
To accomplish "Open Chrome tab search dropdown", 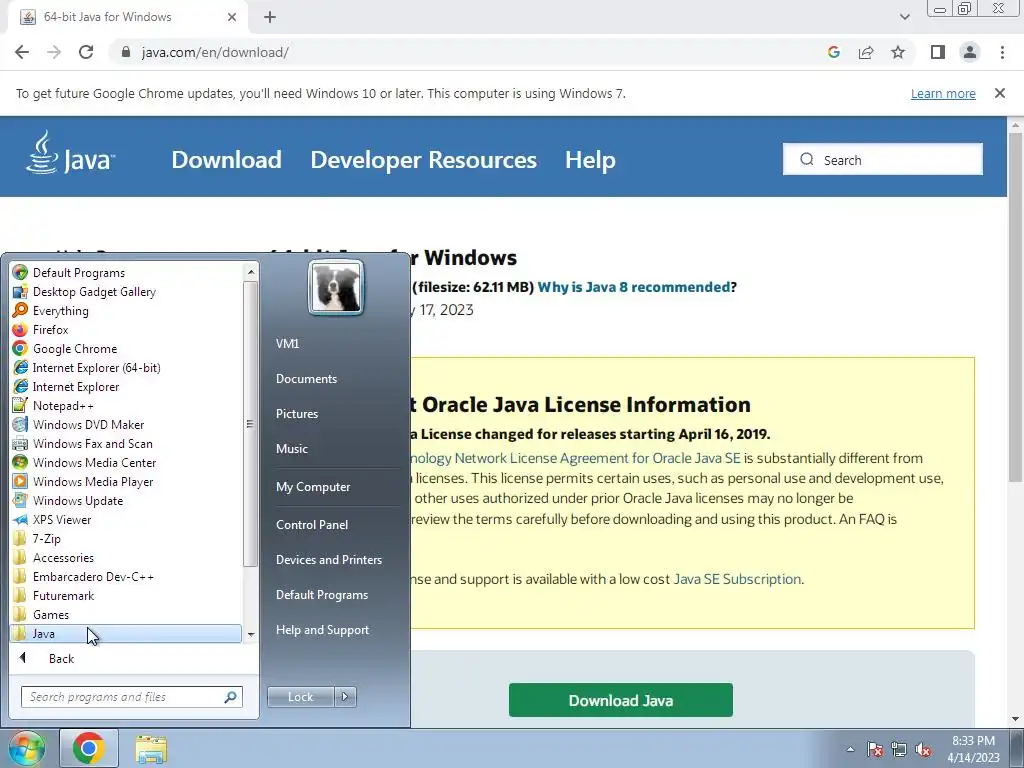I will [904, 17].
